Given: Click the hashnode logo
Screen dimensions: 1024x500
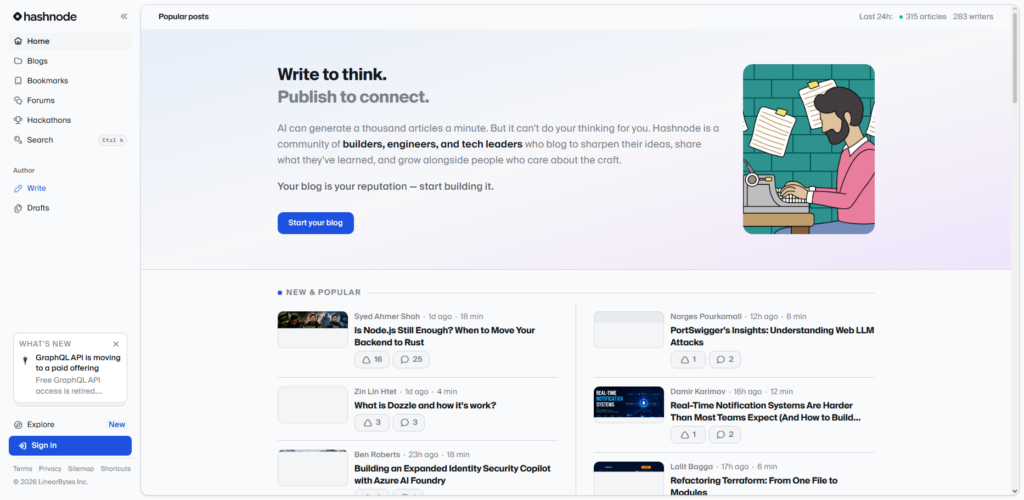Looking at the screenshot, I should (45, 16).
